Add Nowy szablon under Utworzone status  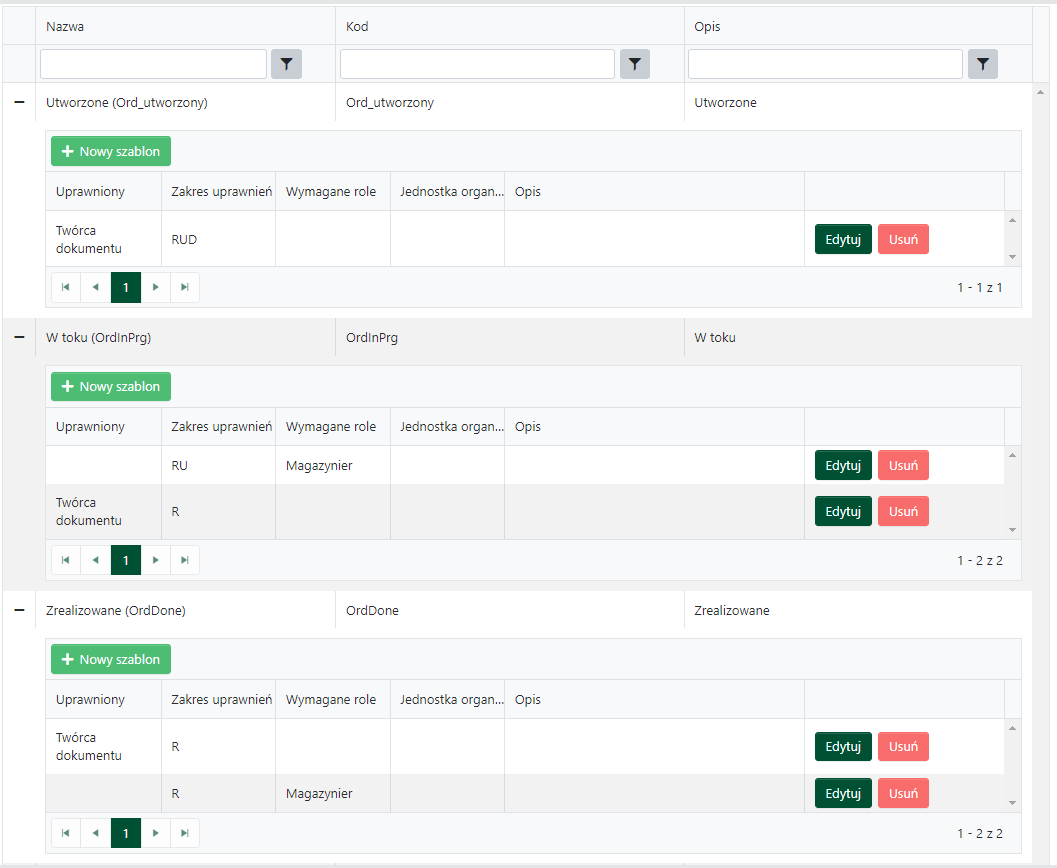click(x=111, y=151)
